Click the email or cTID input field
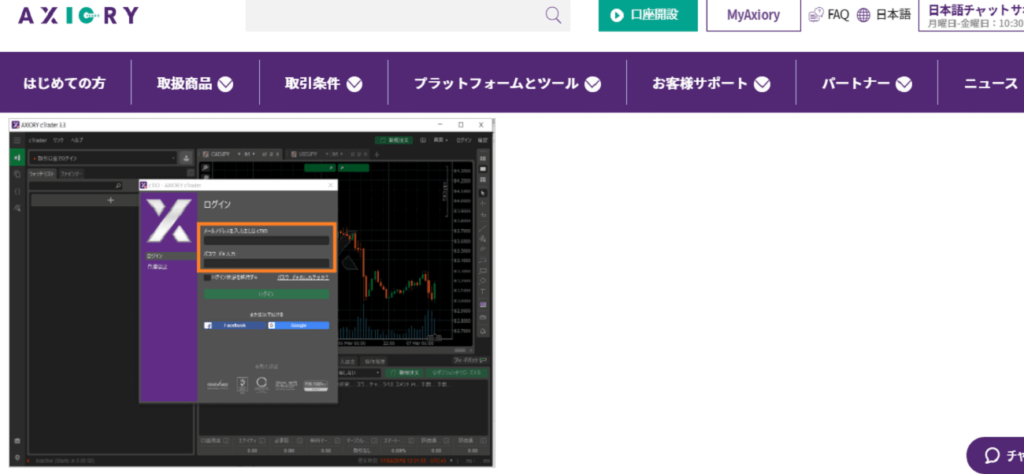Screen dimensions: 1024x474 [x=266, y=240]
